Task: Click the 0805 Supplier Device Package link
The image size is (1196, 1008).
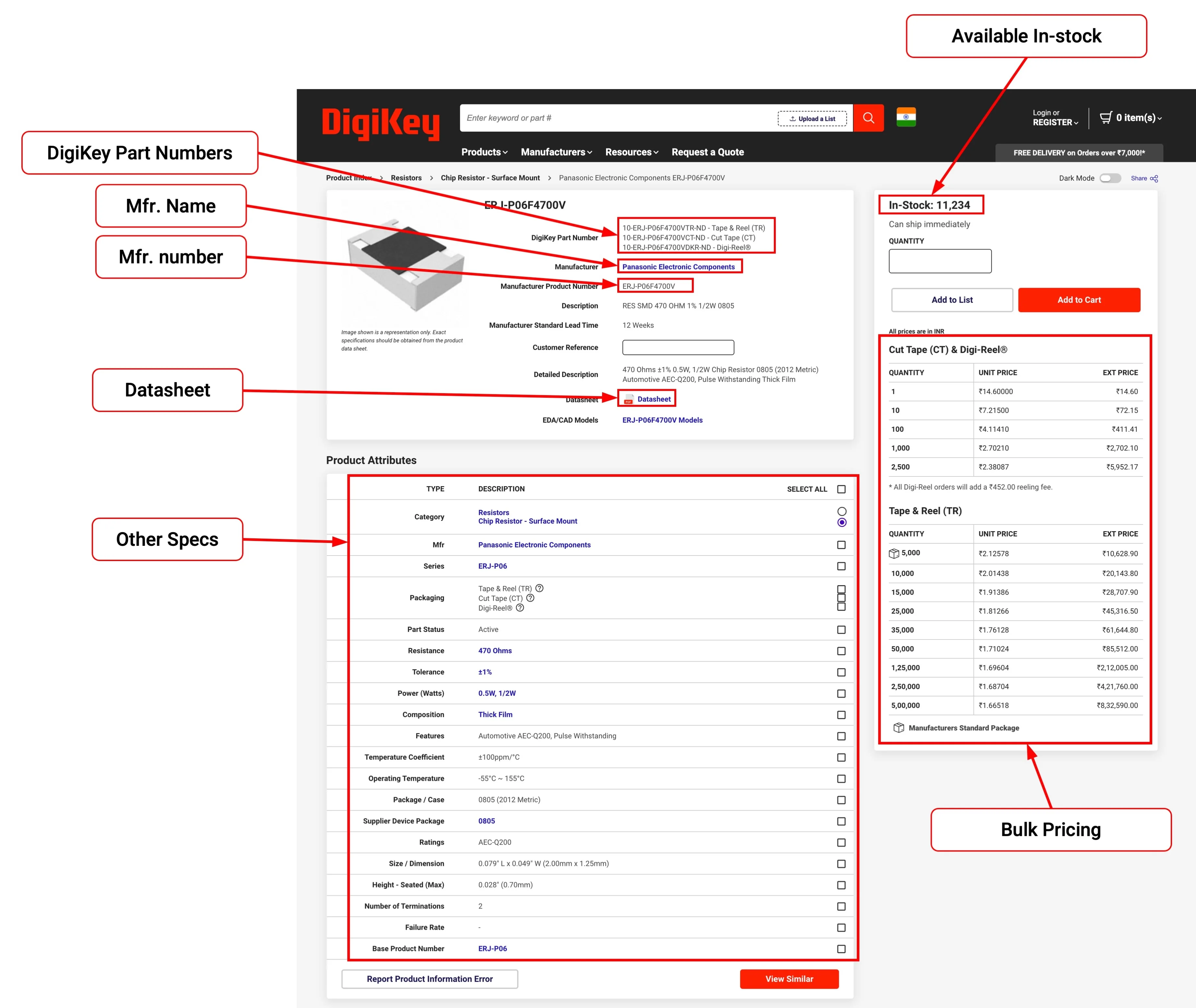Action: (x=486, y=821)
